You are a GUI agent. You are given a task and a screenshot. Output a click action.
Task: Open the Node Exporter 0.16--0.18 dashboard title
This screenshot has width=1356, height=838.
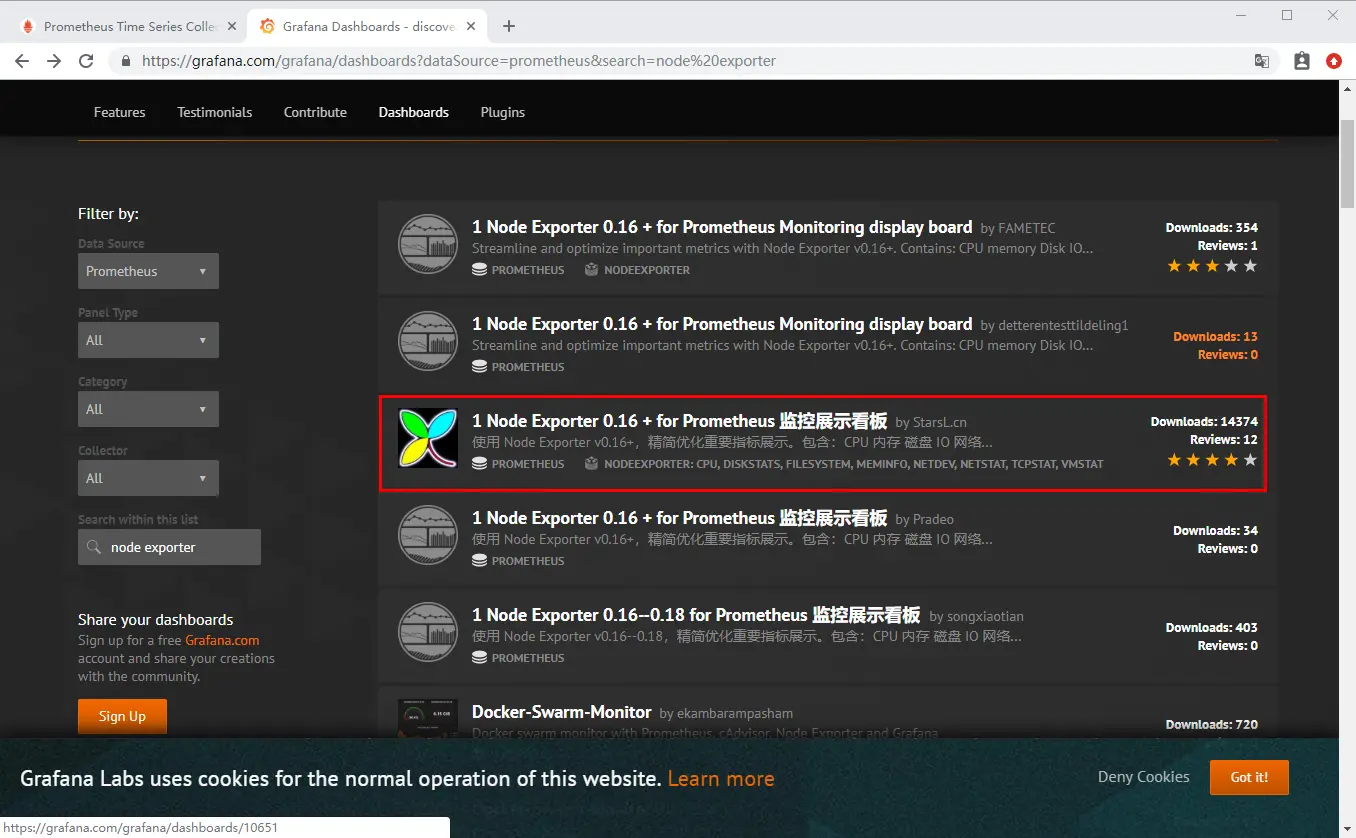(x=696, y=615)
